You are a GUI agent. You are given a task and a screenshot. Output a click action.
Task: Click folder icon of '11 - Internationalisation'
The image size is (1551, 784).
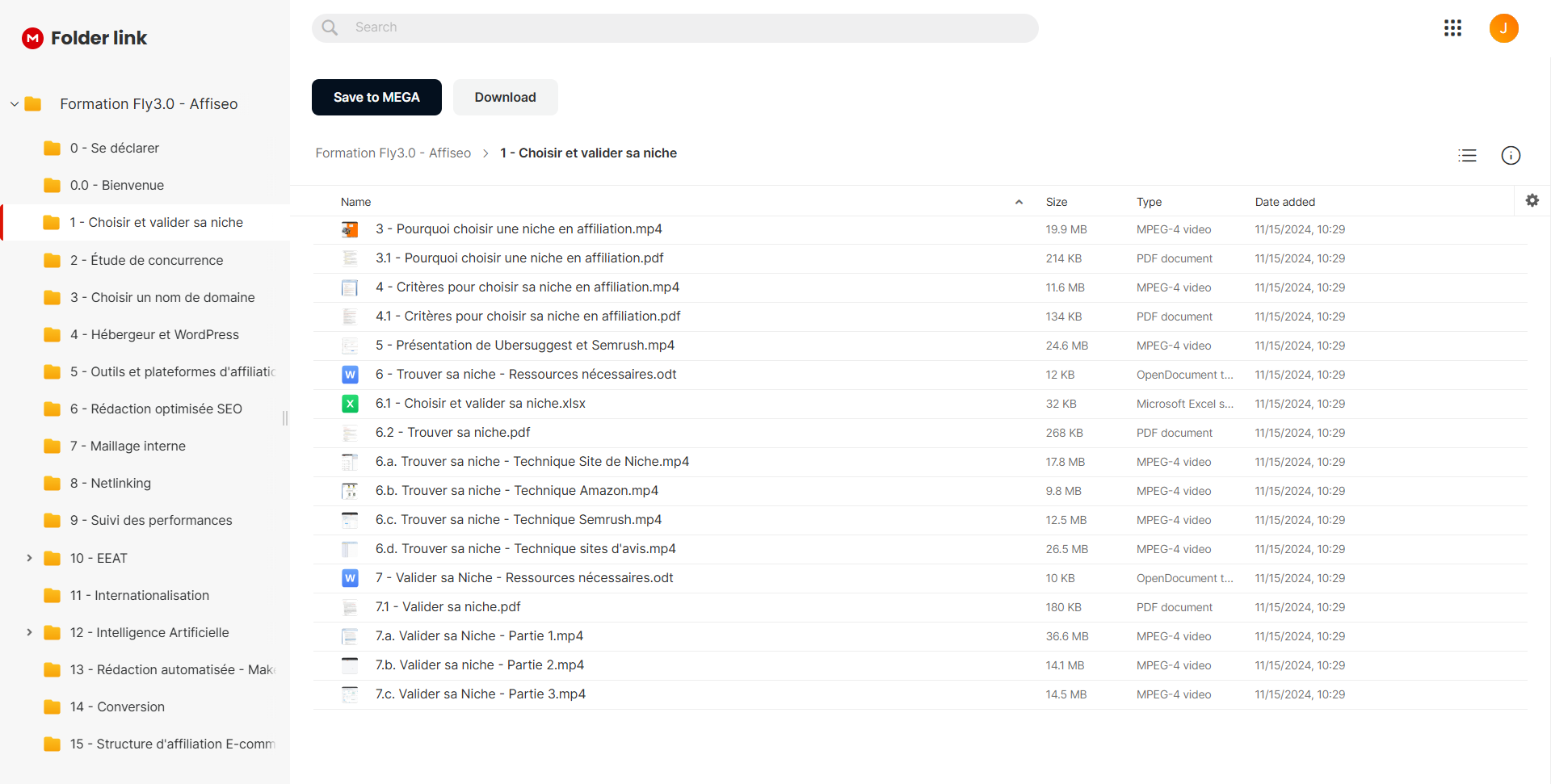coord(53,595)
